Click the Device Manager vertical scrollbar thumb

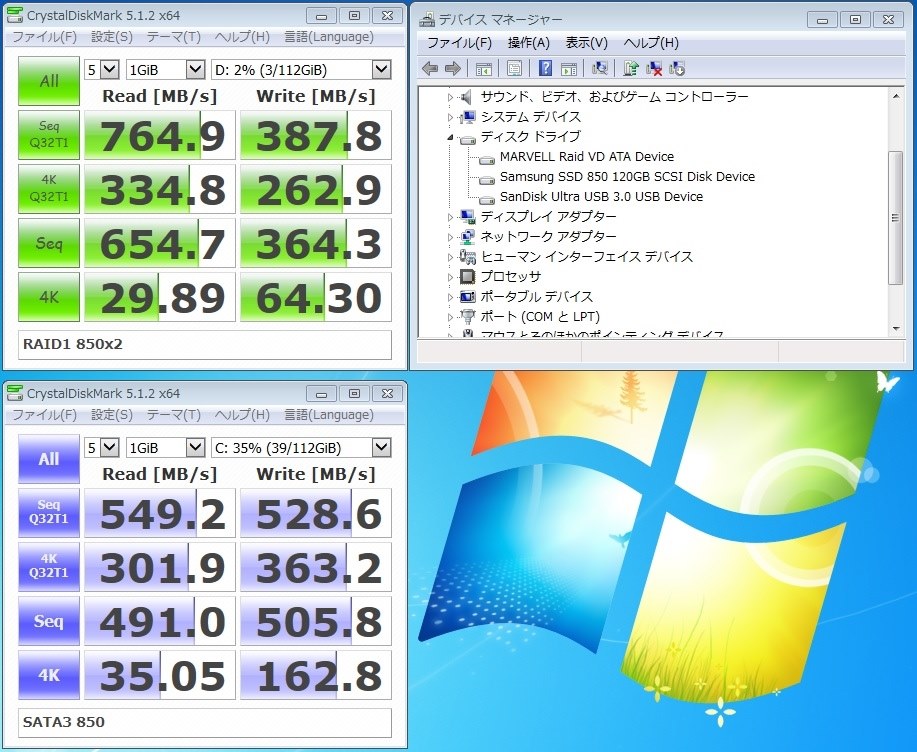point(895,218)
